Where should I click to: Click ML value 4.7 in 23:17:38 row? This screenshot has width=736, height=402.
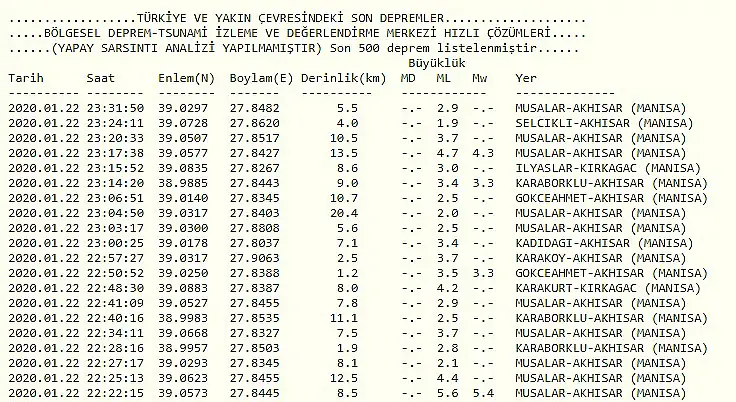(x=447, y=153)
